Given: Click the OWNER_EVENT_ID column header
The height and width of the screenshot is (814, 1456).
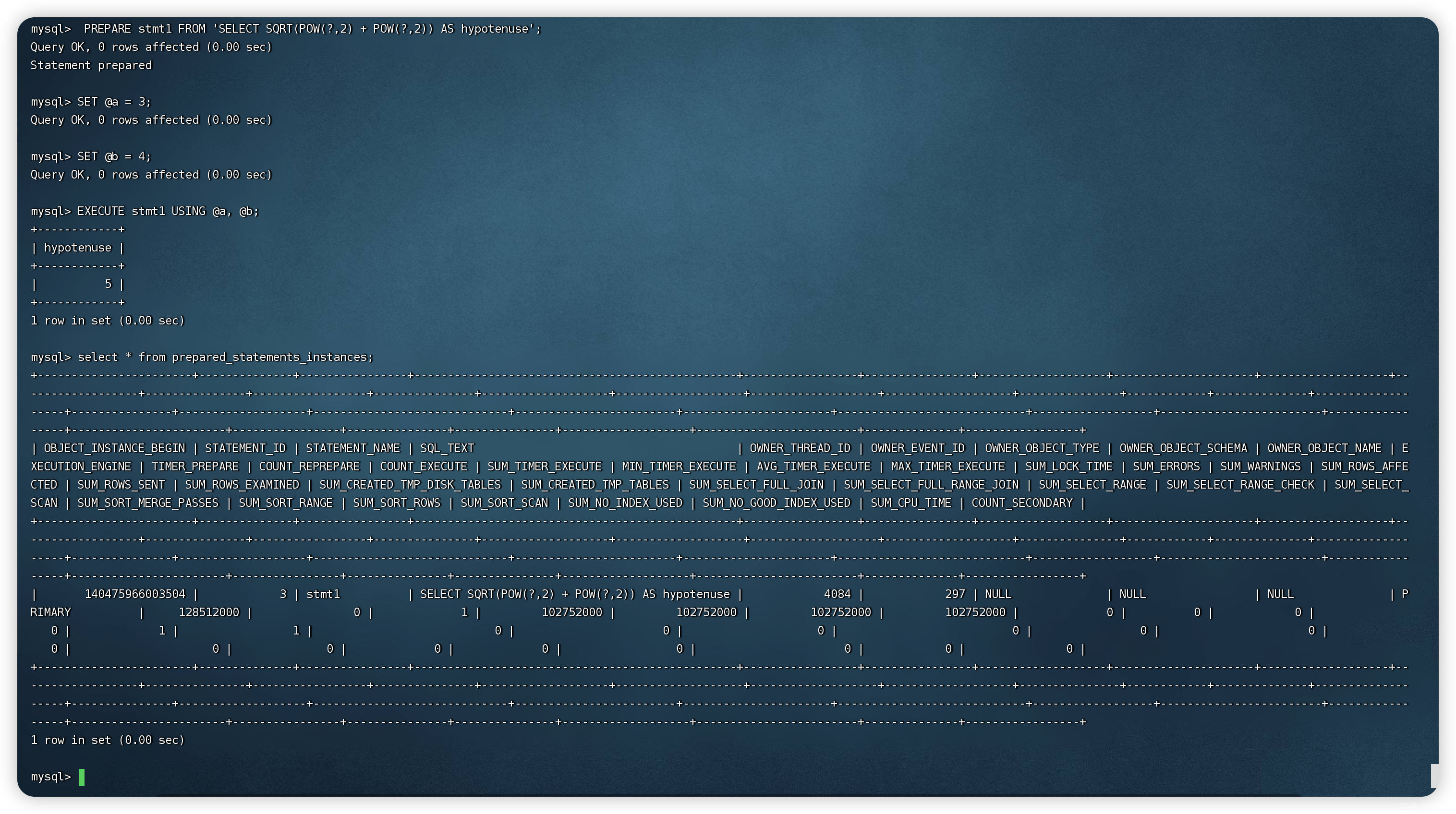Looking at the screenshot, I should 917,449.
